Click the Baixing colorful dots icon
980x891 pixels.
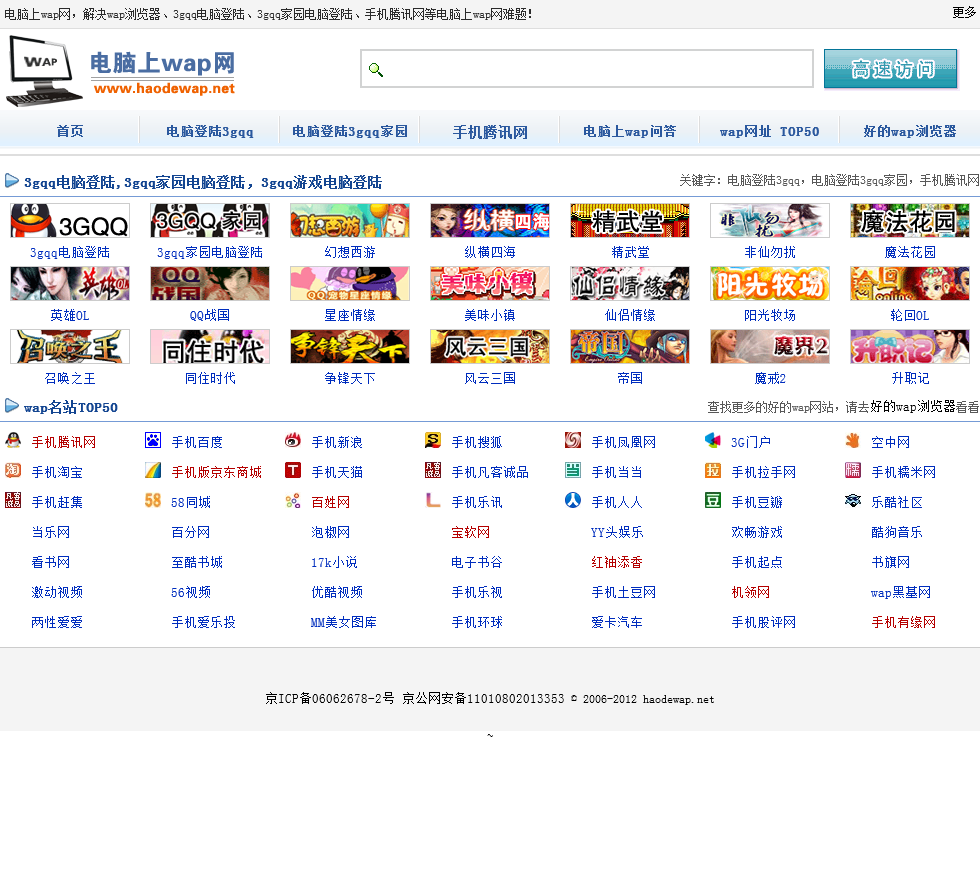click(293, 500)
